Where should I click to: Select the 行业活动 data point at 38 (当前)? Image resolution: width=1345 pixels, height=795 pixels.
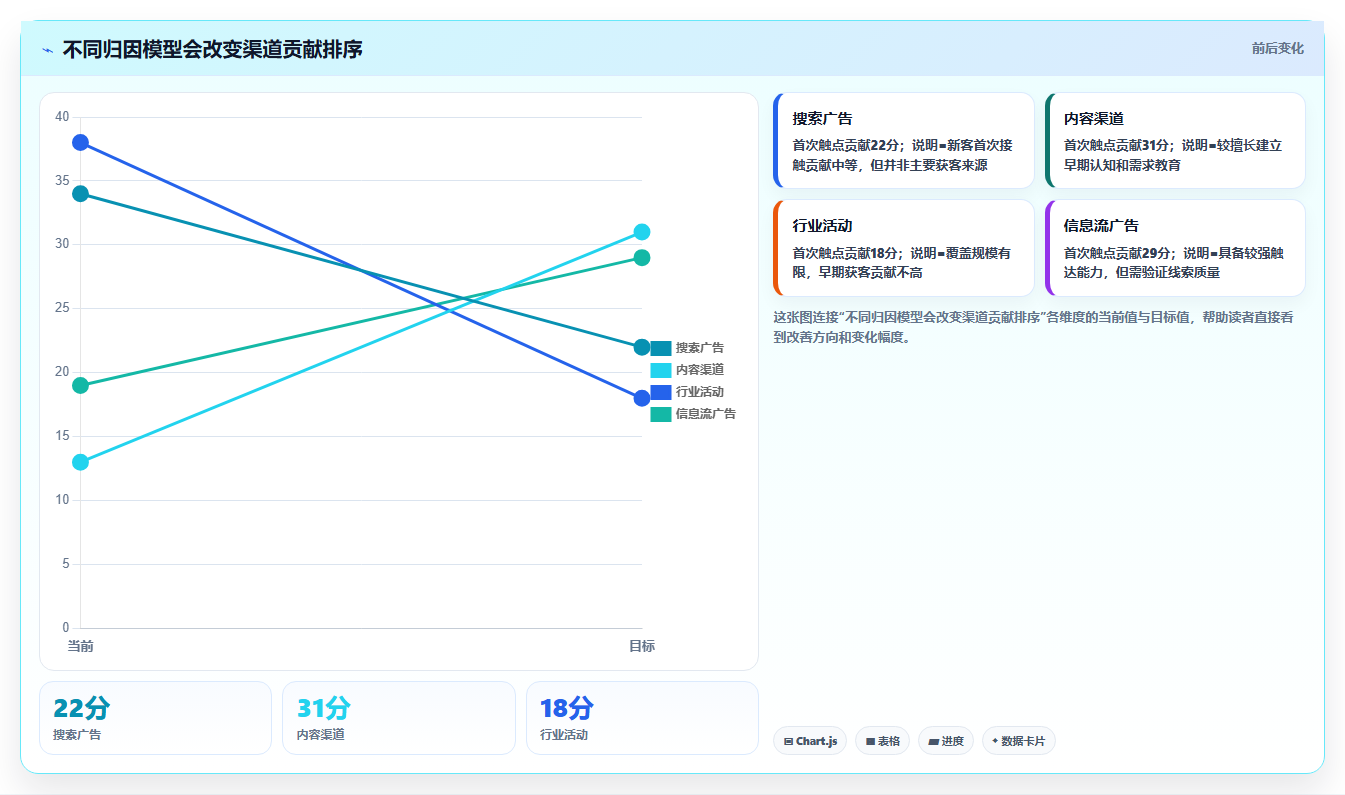[x=80, y=143]
